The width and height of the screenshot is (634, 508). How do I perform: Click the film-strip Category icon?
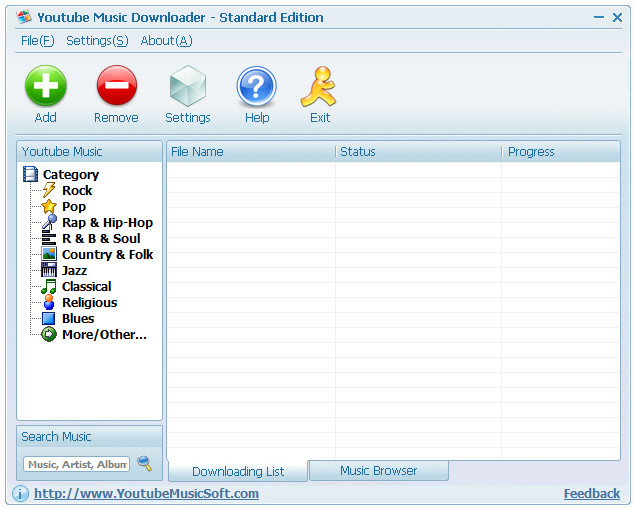tap(30, 174)
